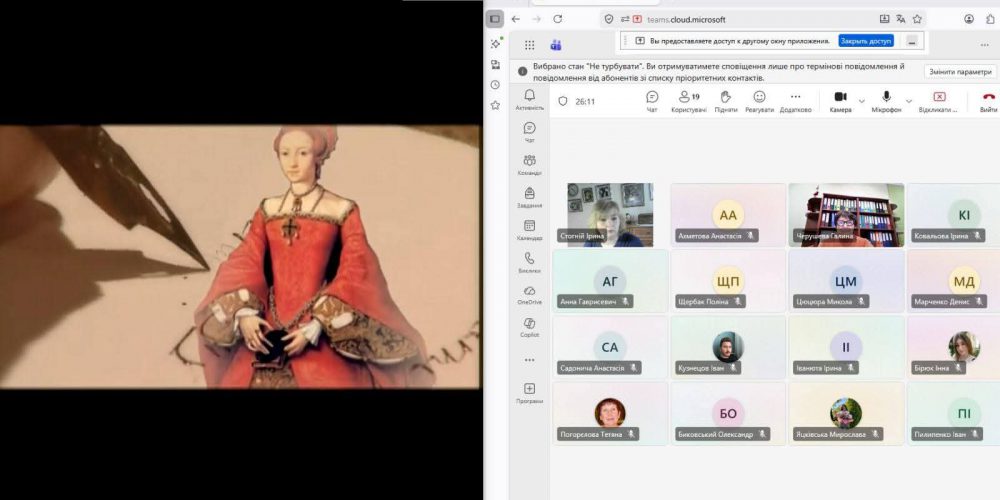
Task: Select Марченко Денис participant tile
Action: [954, 281]
